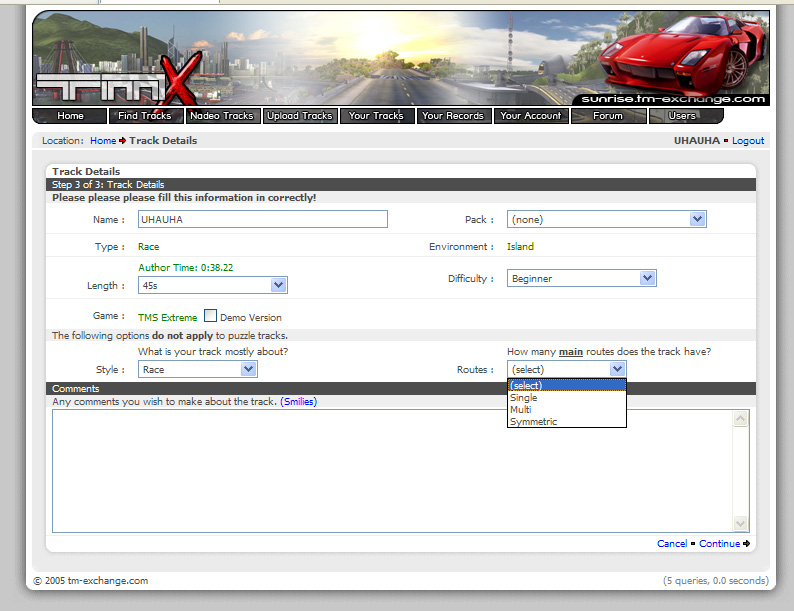Open the Upload Tracks tab

point(299,116)
